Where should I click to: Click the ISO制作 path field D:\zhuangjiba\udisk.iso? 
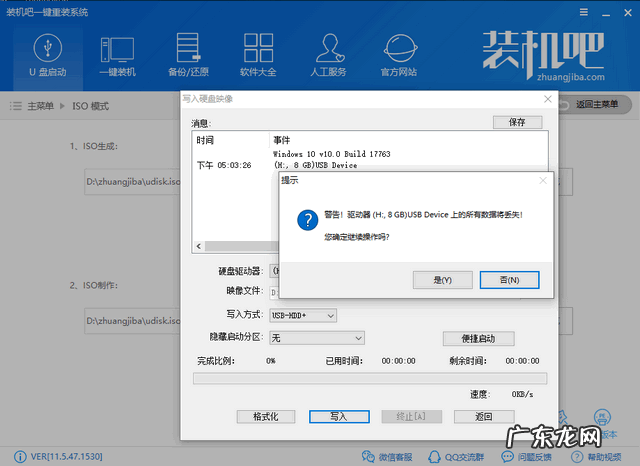133,321
